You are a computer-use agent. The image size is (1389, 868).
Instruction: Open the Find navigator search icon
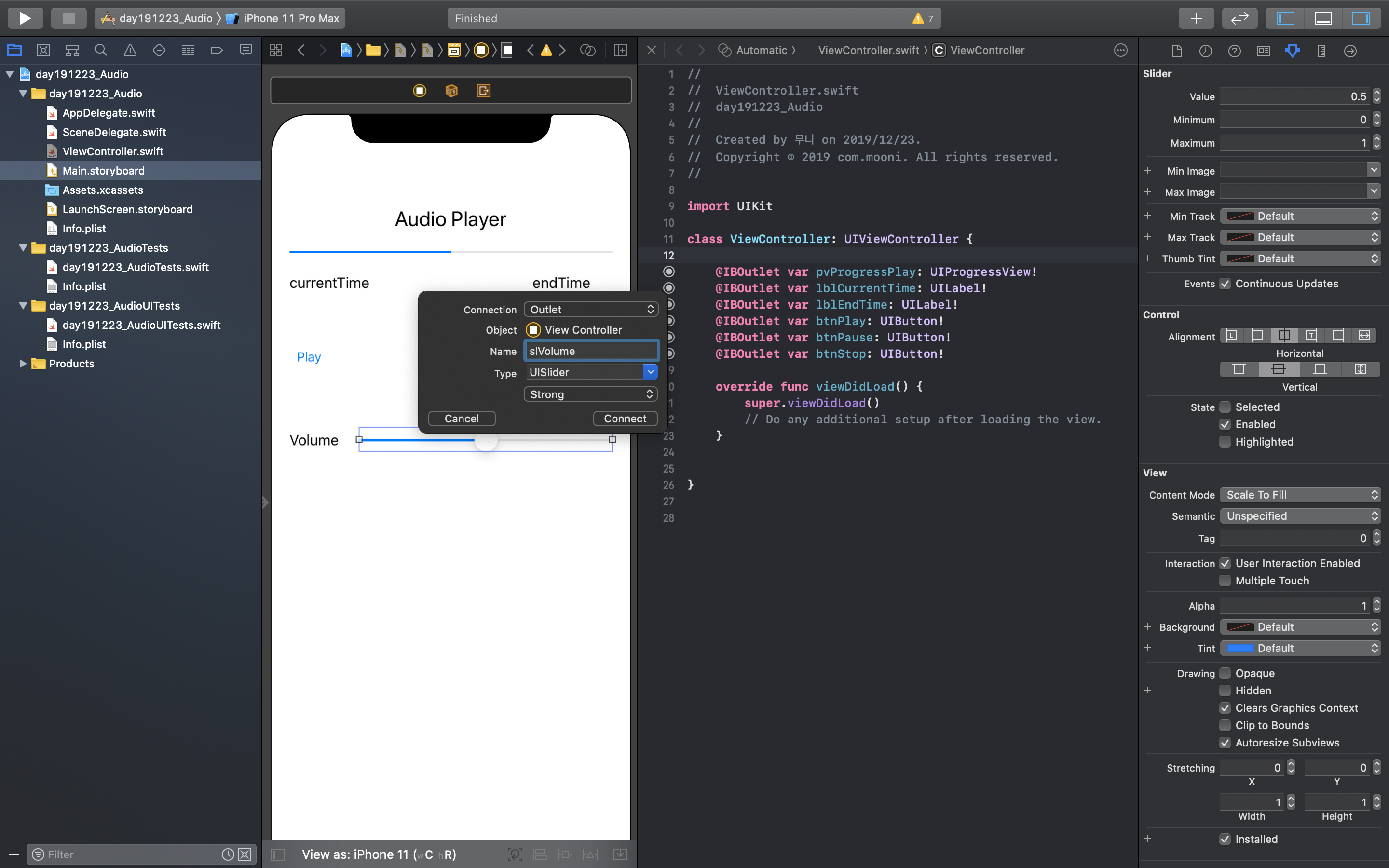click(x=101, y=51)
